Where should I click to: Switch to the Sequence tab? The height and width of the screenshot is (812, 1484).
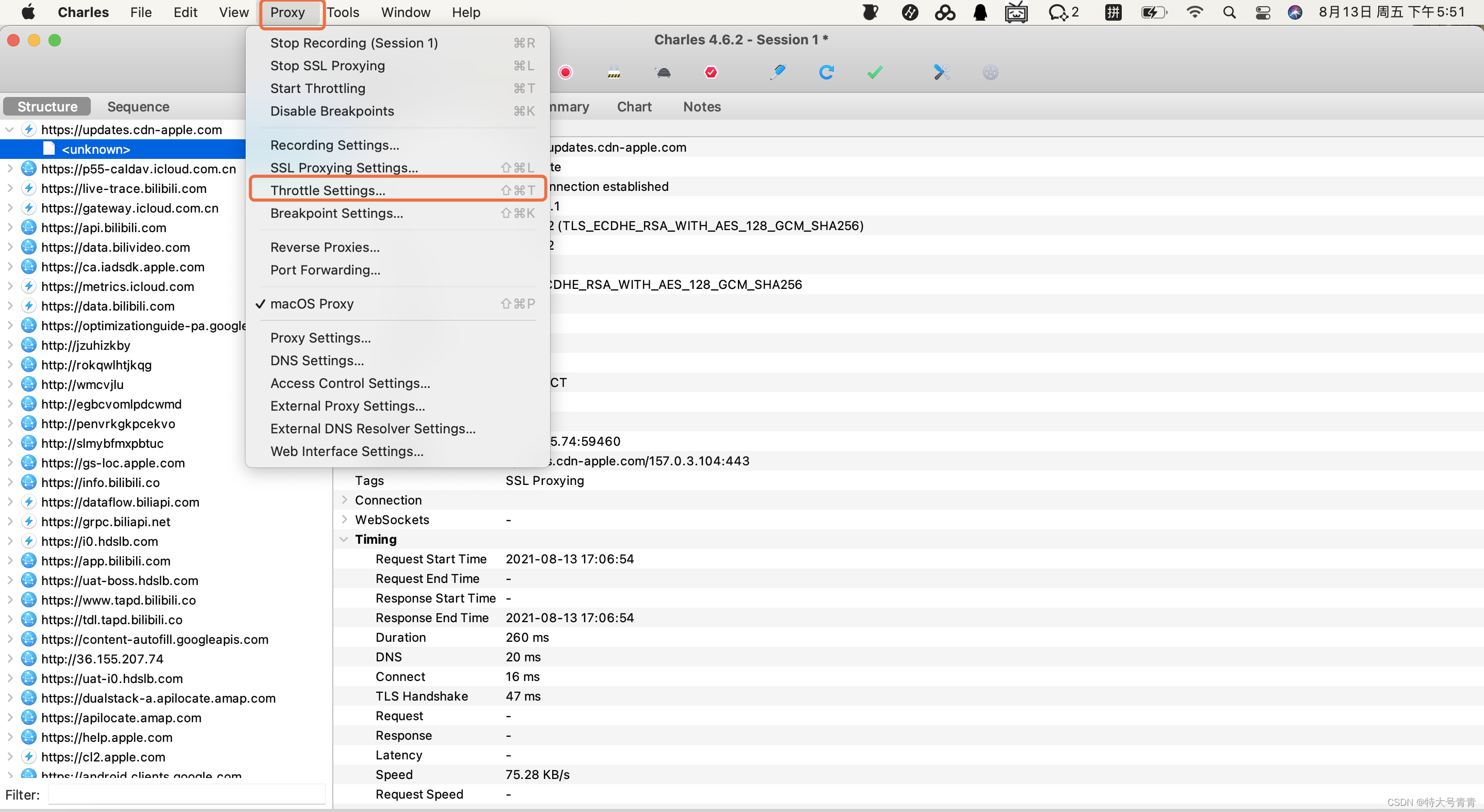click(x=138, y=107)
